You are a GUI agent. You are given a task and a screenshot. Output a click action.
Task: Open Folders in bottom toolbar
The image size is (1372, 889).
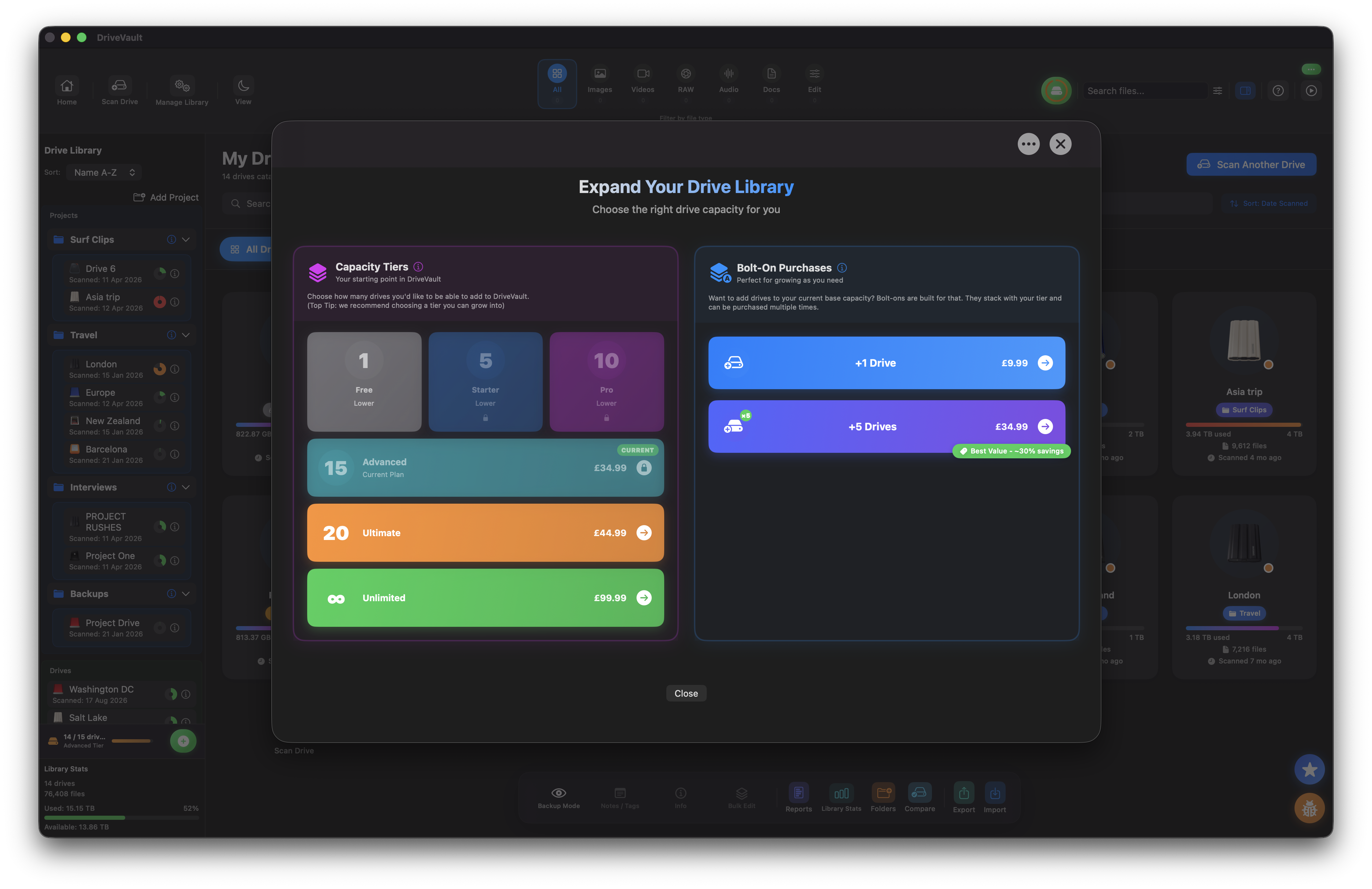[x=883, y=798]
